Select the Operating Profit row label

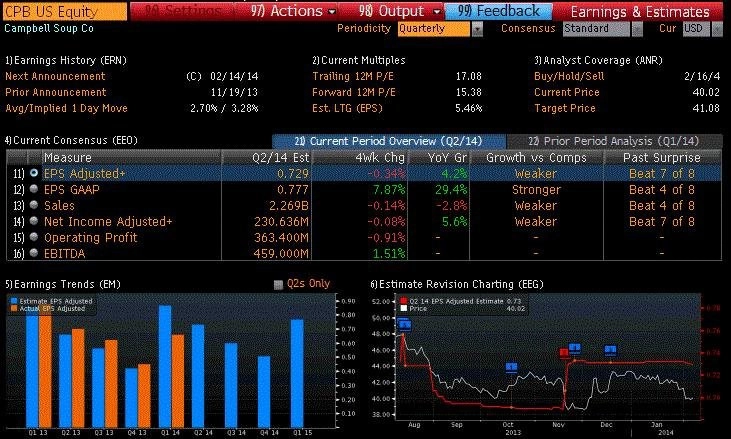[x=90, y=237]
